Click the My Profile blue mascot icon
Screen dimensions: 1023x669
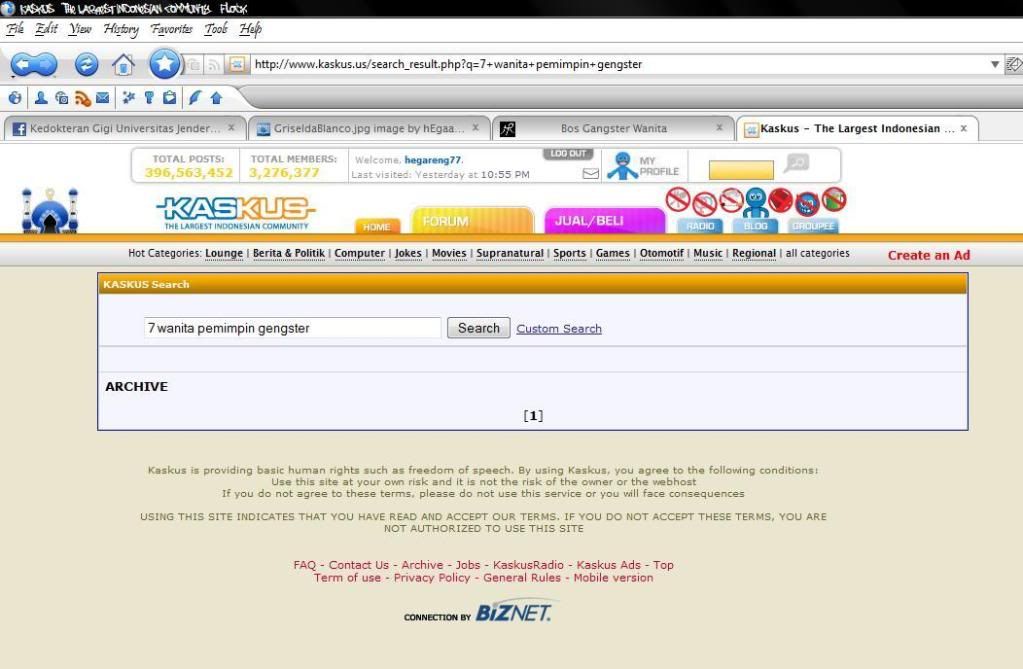(622, 166)
